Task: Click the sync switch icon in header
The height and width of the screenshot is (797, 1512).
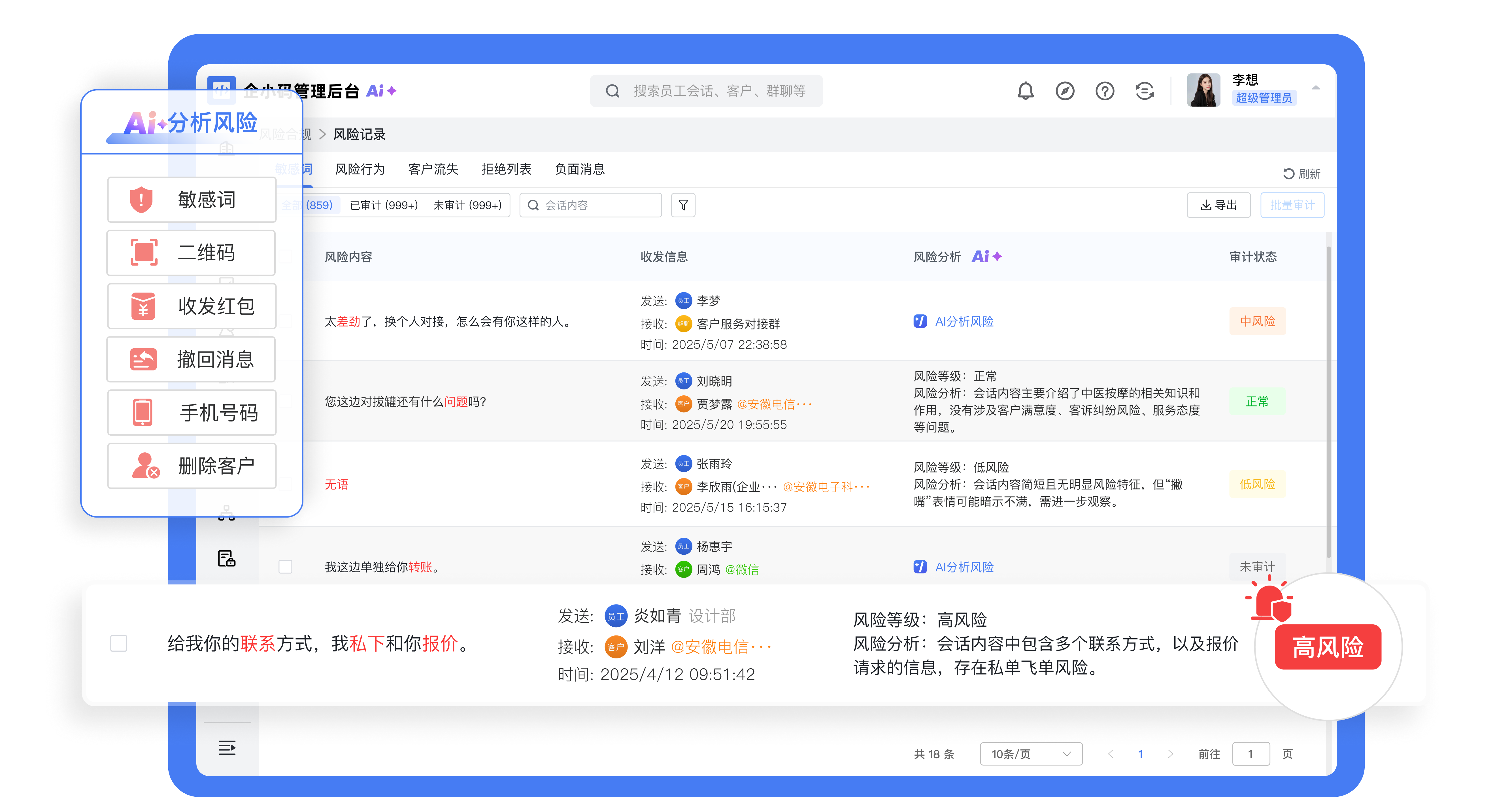Action: (1145, 91)
